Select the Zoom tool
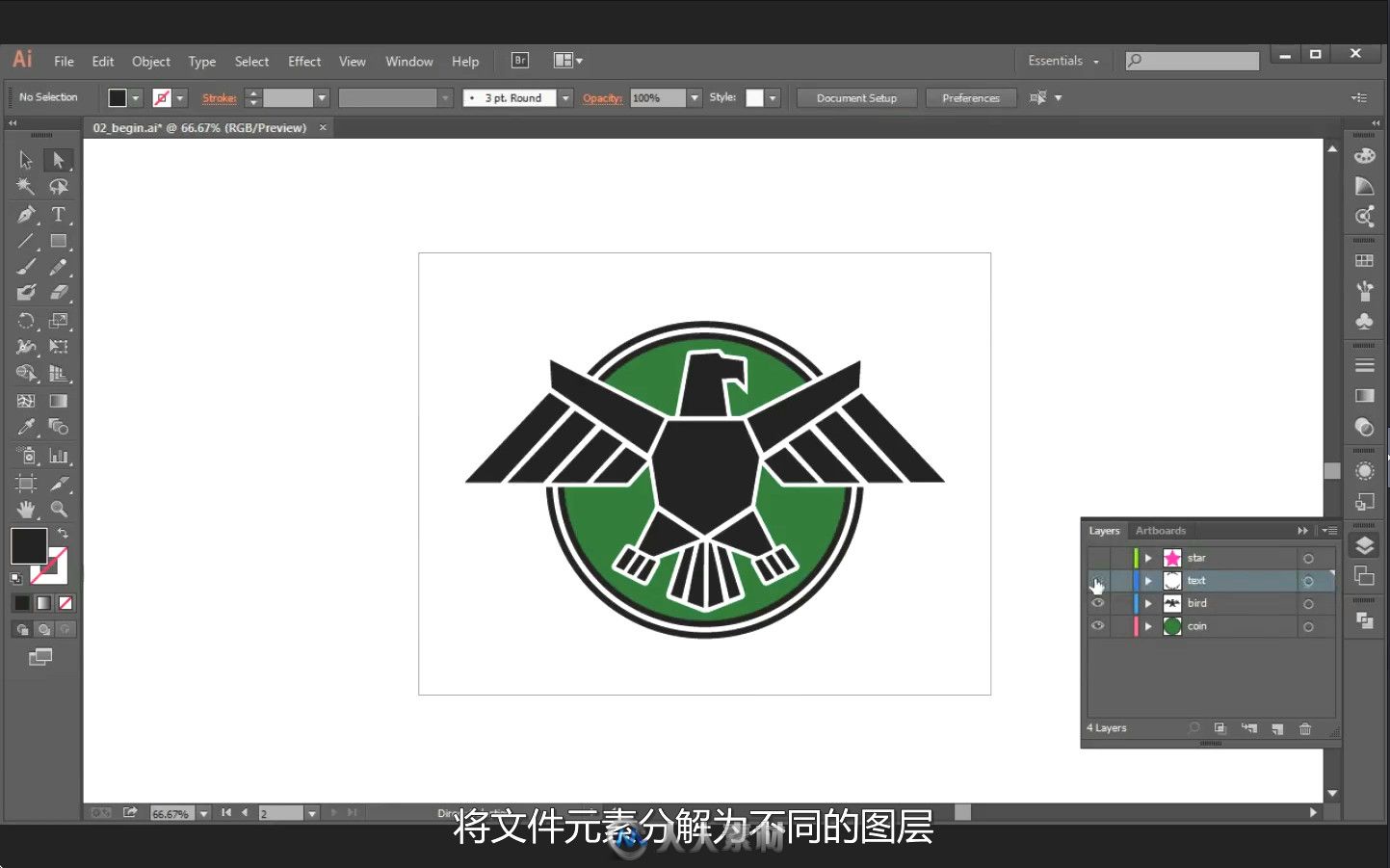This screenshot has height=868, width=1390. point(59,509)
